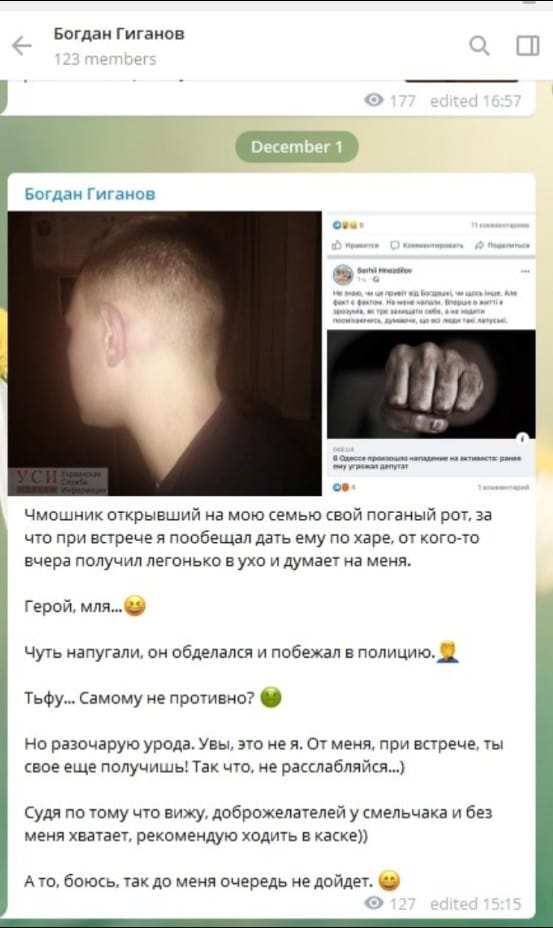This screenshot has height=928, width=553.
Task: Click the edited 16:57 timestamp
Action: 476,101
